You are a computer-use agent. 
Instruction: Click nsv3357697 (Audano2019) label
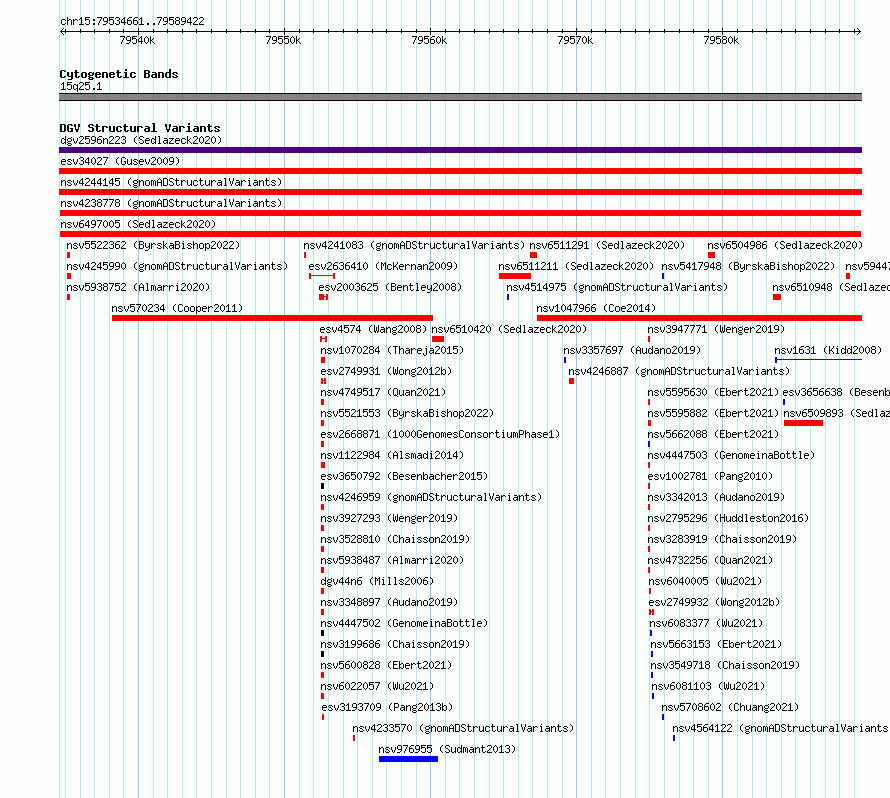[632, 350]
